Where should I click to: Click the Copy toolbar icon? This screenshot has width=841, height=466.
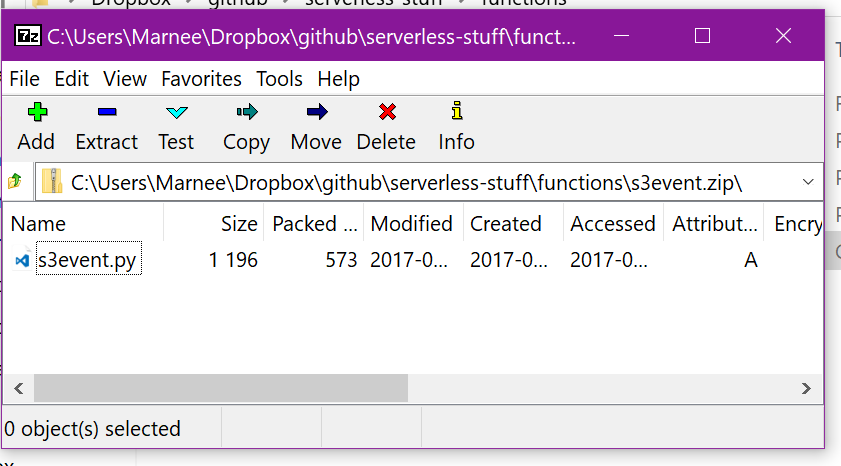pos(247,112)
